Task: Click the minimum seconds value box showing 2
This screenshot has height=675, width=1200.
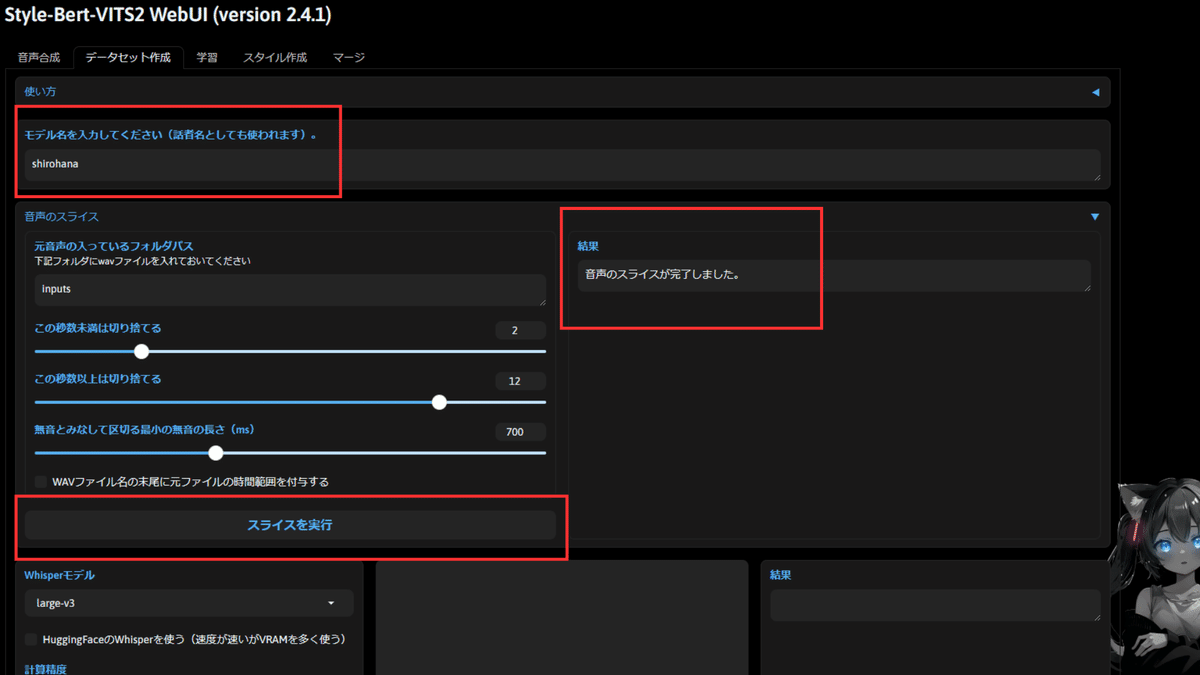Action: click(520, 330)
